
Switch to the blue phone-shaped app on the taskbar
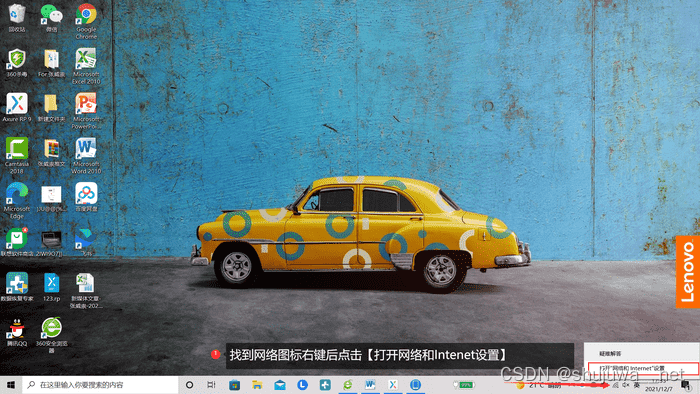point(415,385)
